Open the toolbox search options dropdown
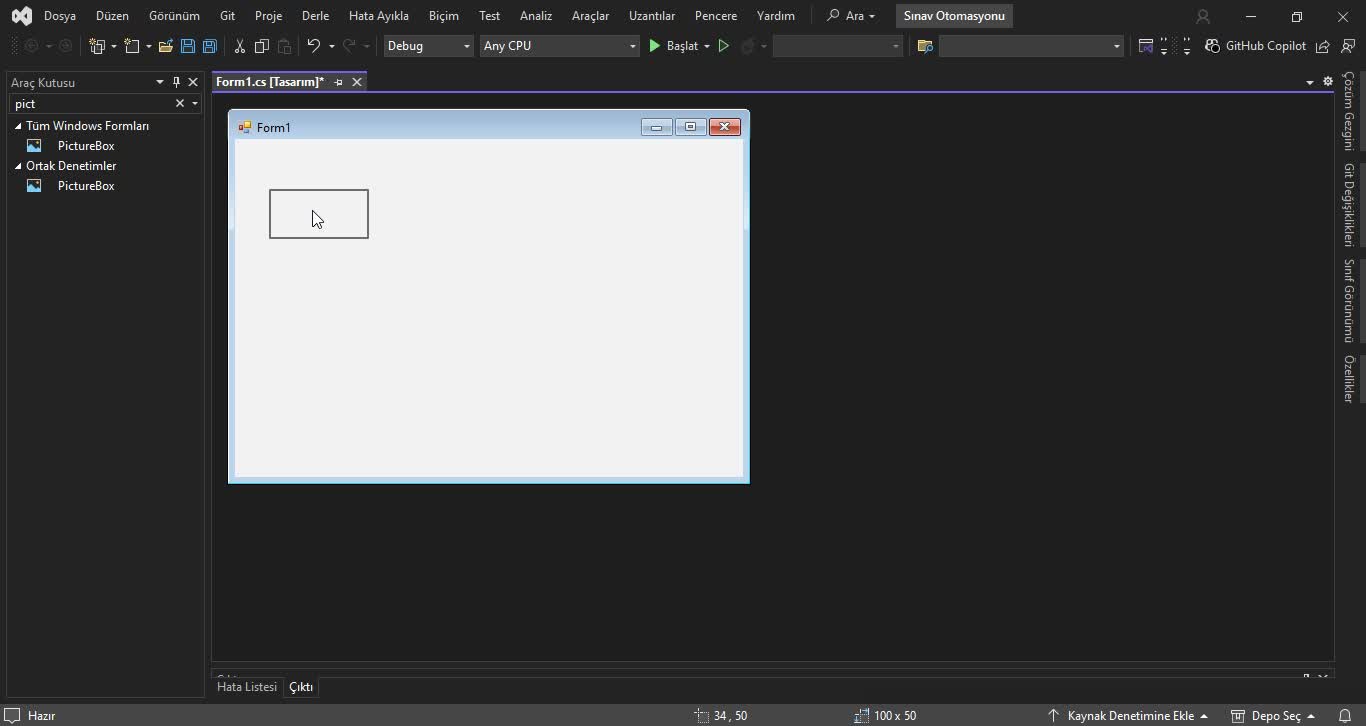The height and width of the screenshot is (726, 1366). coord(194,103)
